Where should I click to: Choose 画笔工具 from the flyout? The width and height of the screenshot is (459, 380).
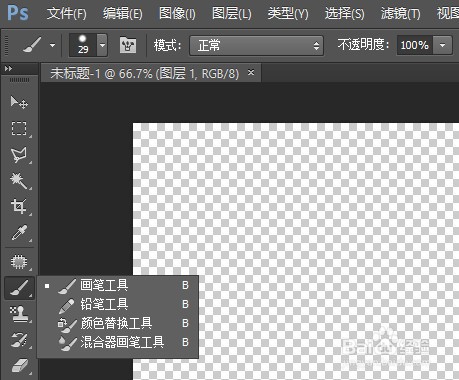(x=118, y=285)
